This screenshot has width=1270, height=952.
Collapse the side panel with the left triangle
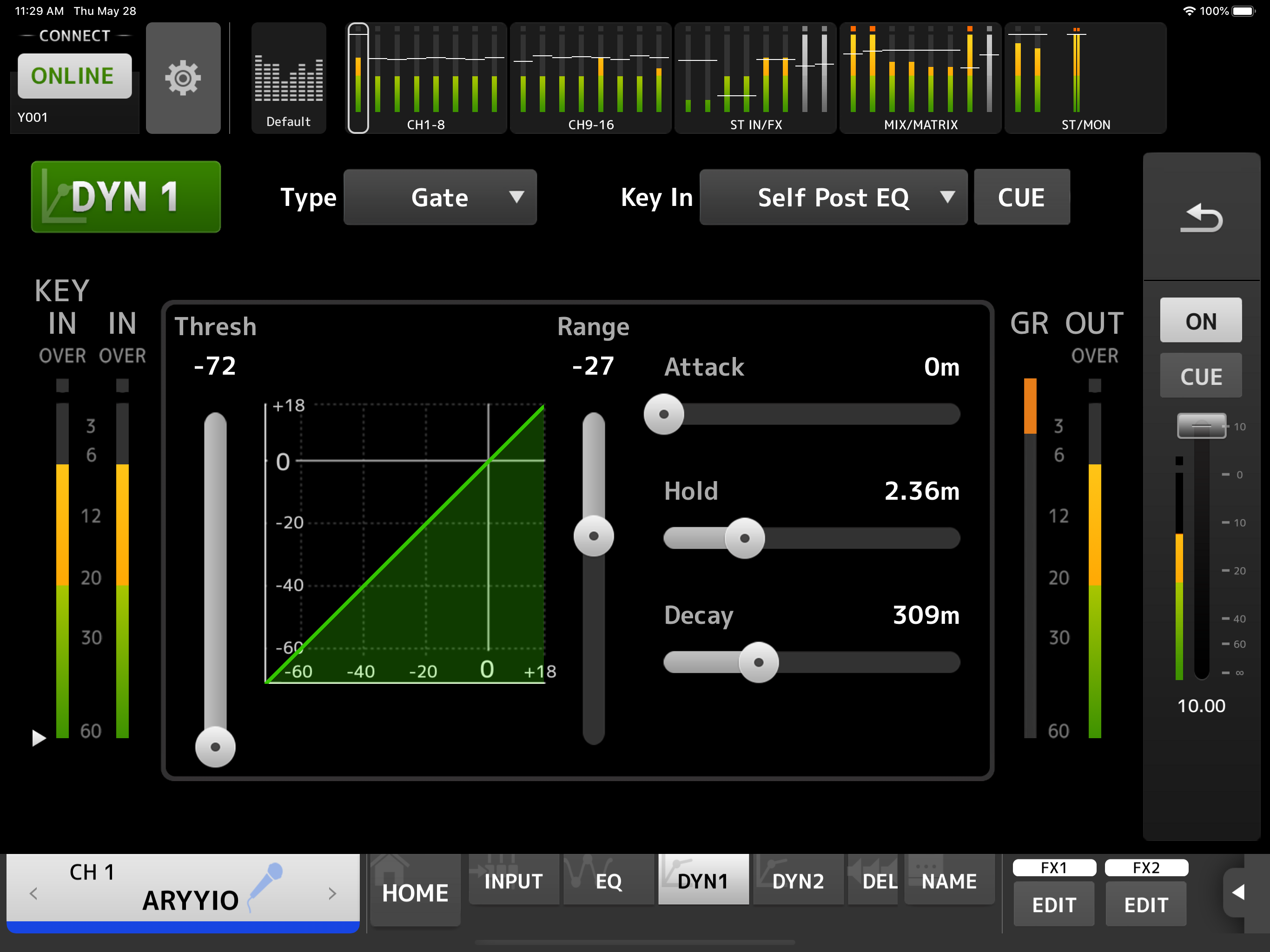1238,892
